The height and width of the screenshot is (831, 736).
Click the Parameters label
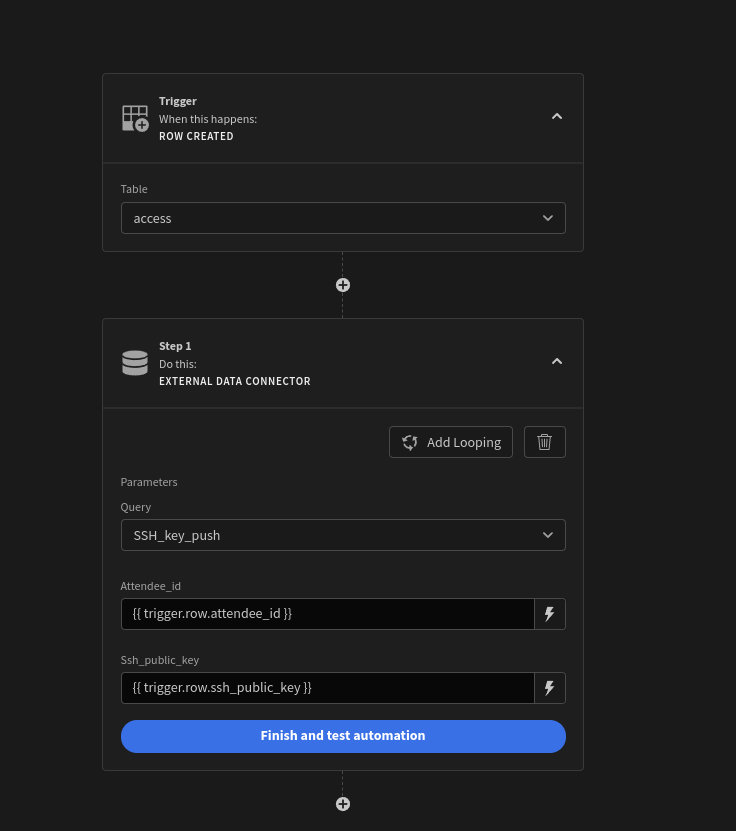pos(149,482)
